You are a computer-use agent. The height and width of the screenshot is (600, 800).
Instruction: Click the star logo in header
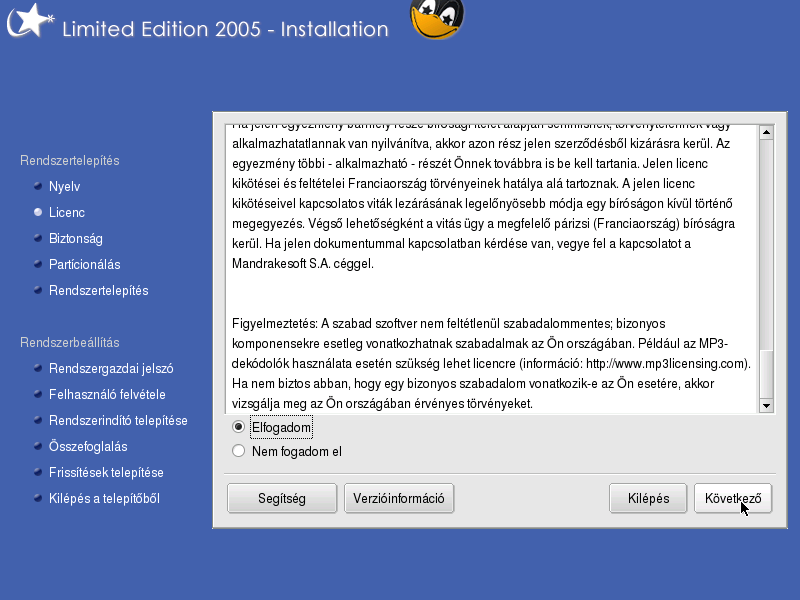click(30, 20)
